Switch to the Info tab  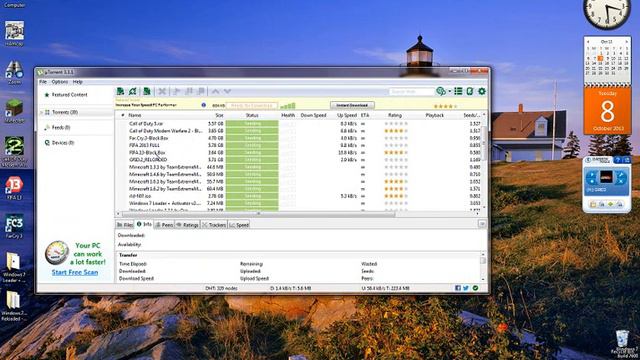pyautogui.click(x=144, y=224)
